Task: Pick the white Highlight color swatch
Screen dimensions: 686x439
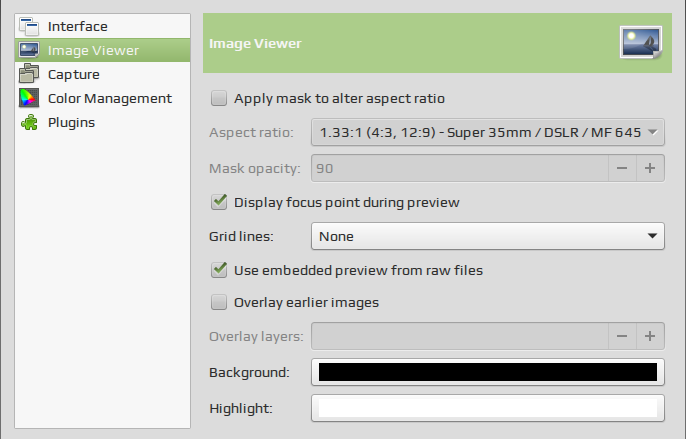Action: pyautogui.click(x=488, y=408)
